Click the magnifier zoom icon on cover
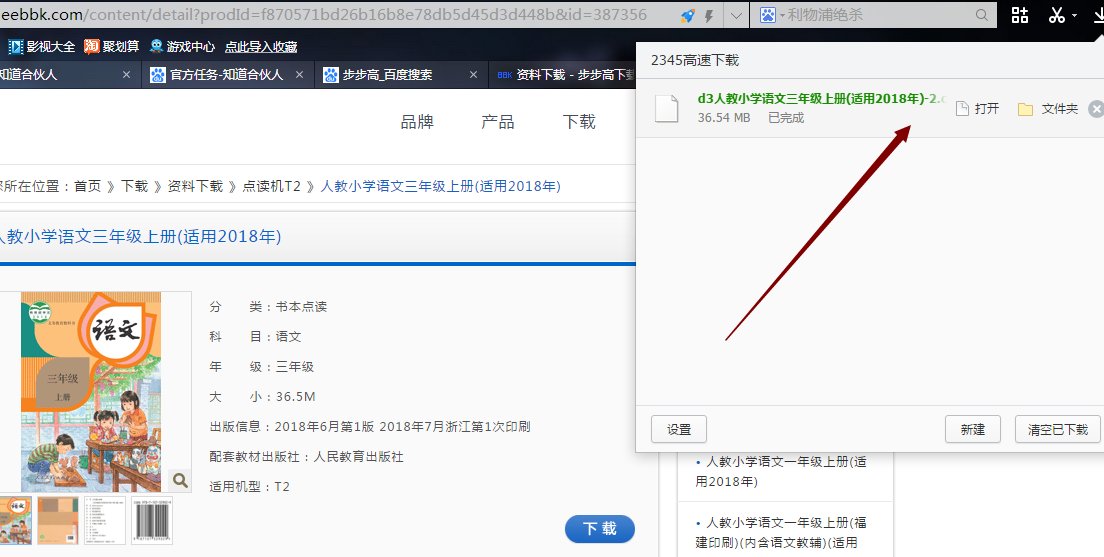 pyautogui.click(x=180, y=480)
